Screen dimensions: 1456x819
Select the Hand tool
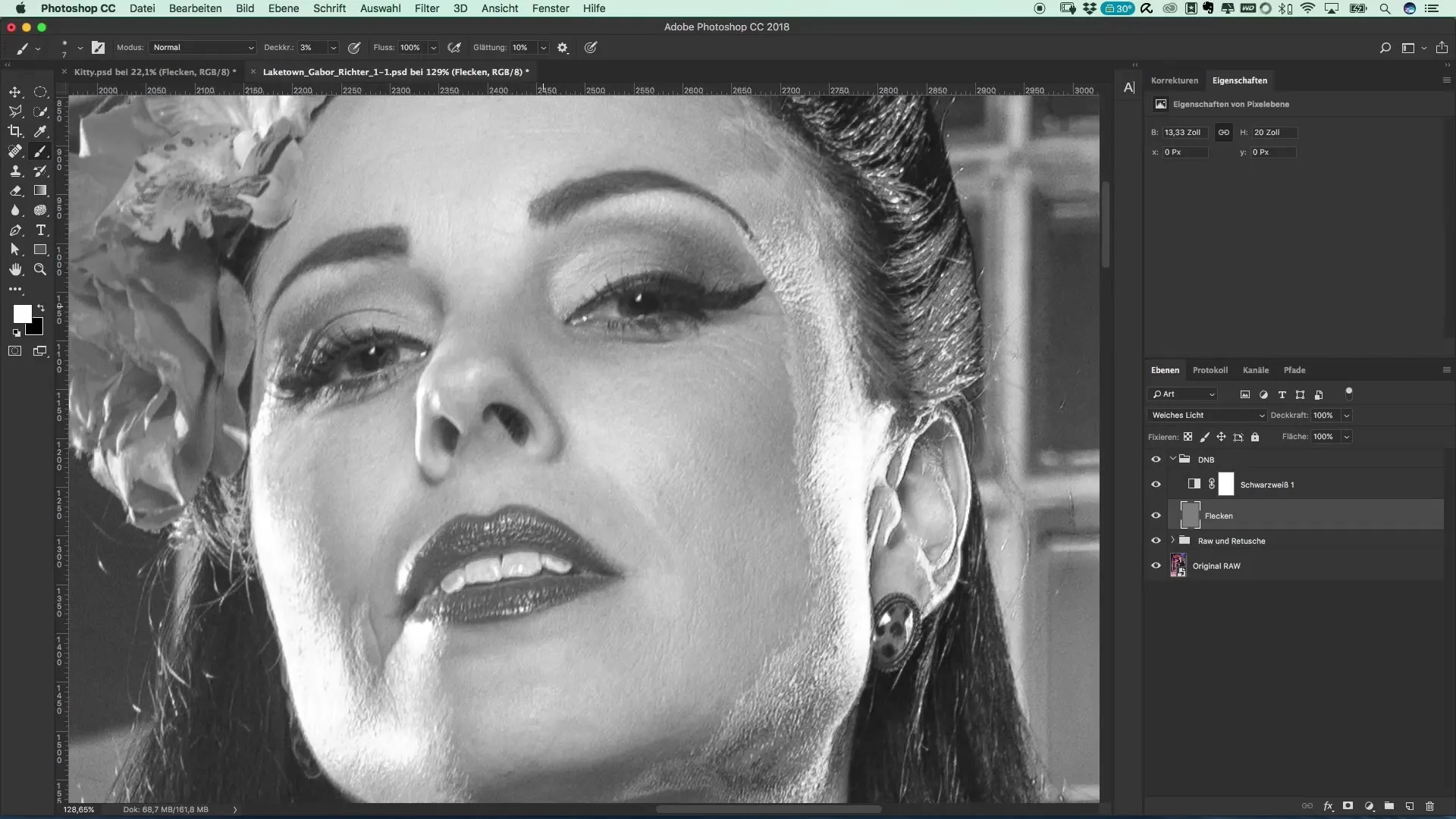click(15, 269)
